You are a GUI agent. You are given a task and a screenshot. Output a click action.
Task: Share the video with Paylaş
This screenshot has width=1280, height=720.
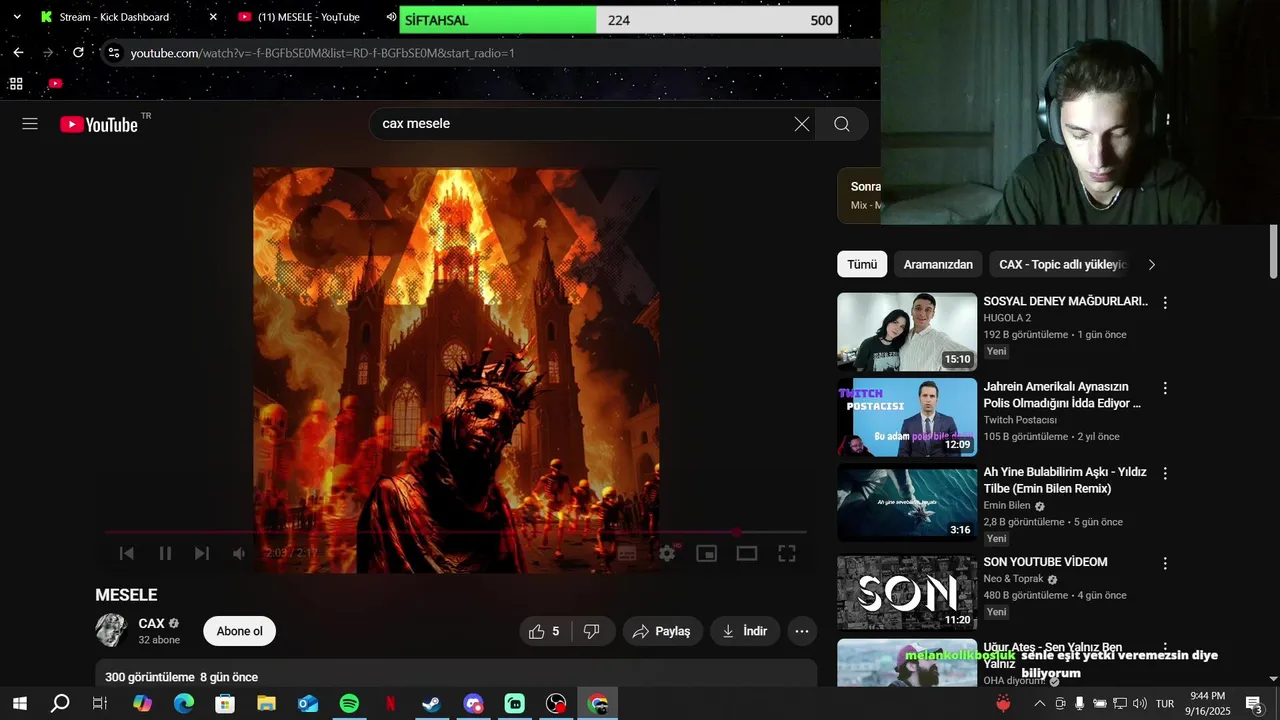pyautogui.click(x=663, y=631)
